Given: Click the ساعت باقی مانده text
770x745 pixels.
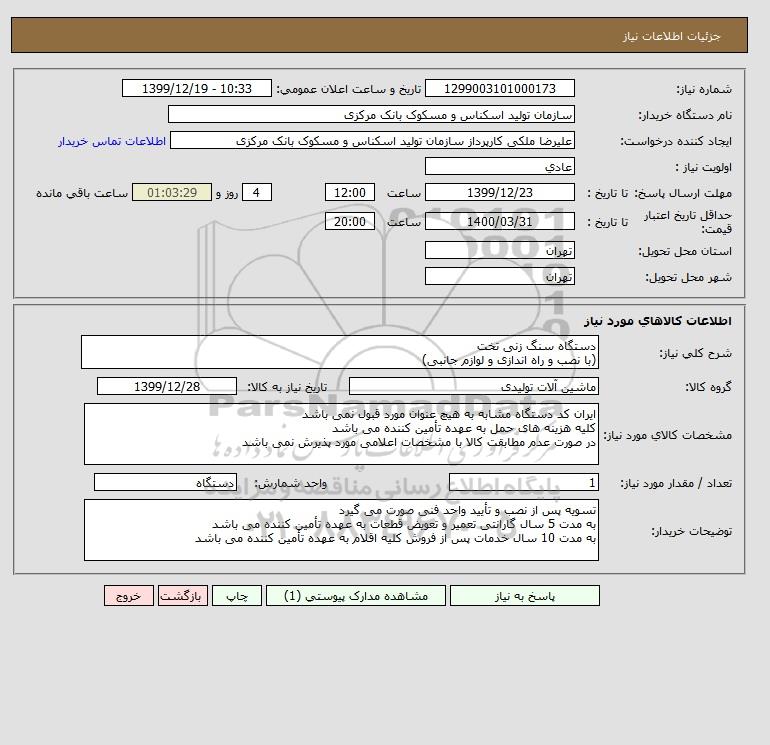Looking at the screenshot, I should 82,193.
